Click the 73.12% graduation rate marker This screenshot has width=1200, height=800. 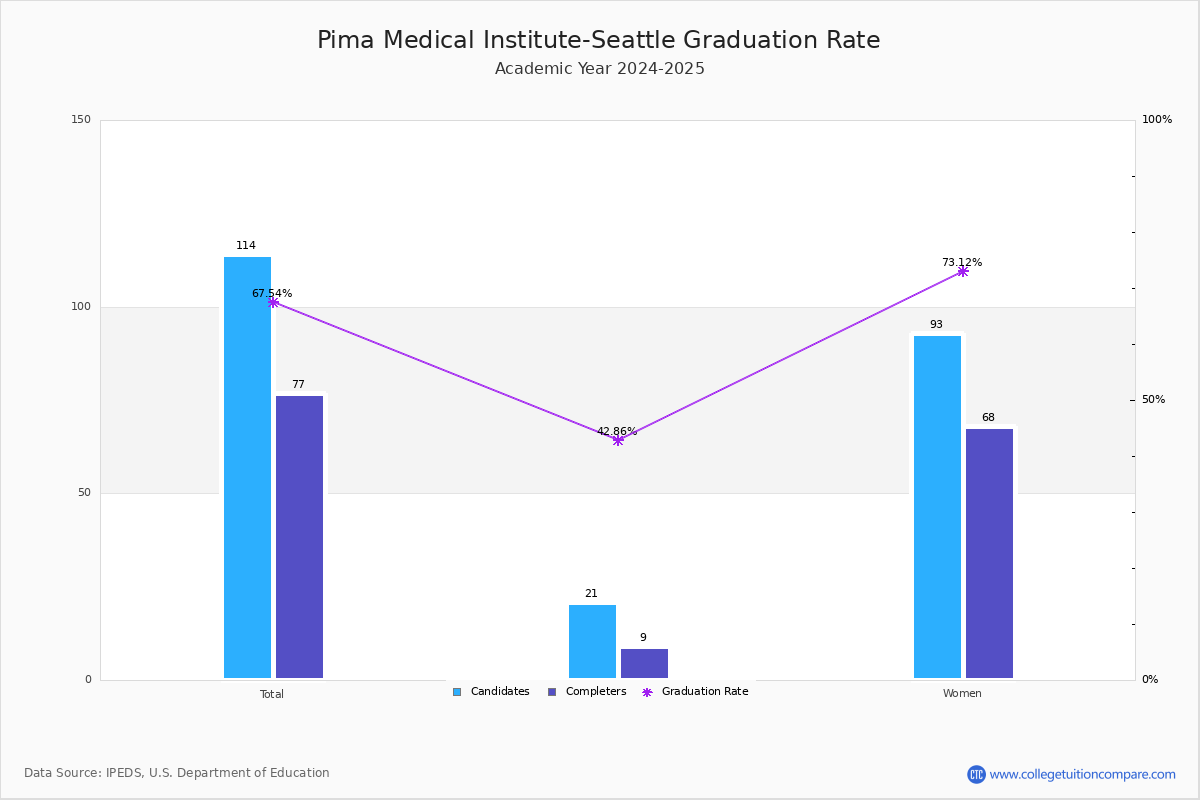[963, 271]
